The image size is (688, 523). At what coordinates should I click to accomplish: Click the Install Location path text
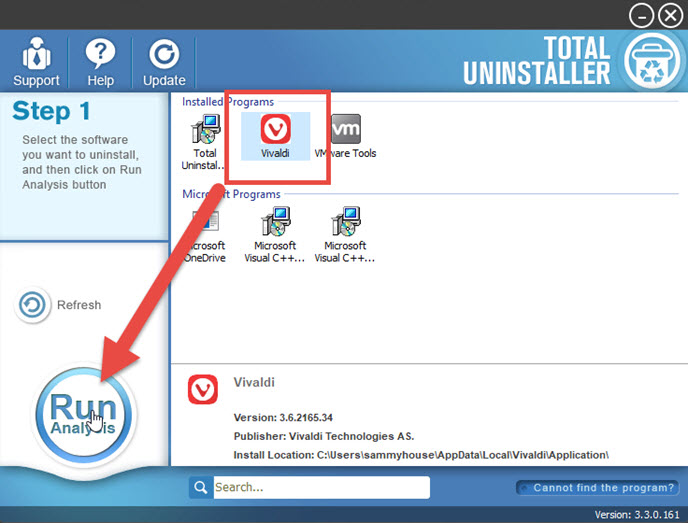tap(421, 455)
